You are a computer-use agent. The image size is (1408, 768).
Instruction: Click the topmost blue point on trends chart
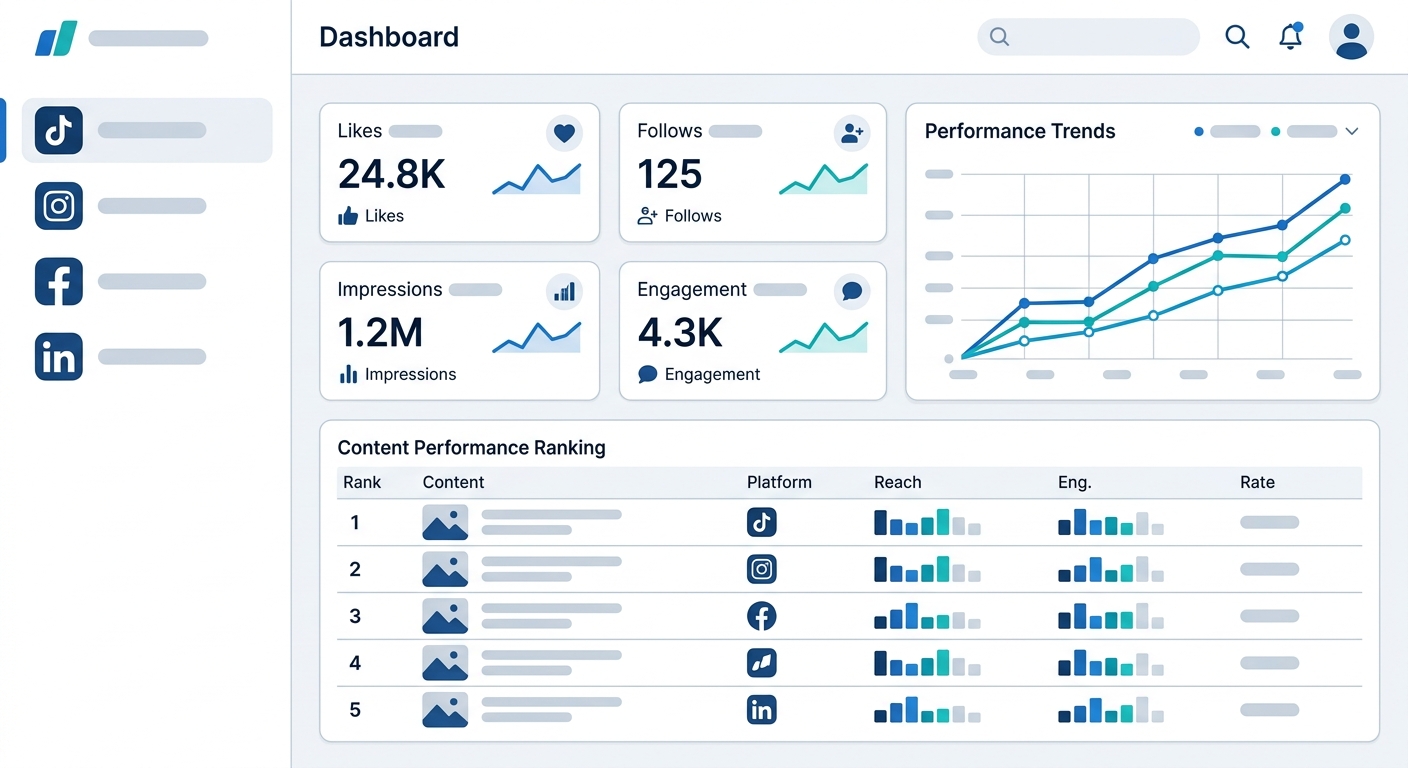click(x=1345, y=179)
